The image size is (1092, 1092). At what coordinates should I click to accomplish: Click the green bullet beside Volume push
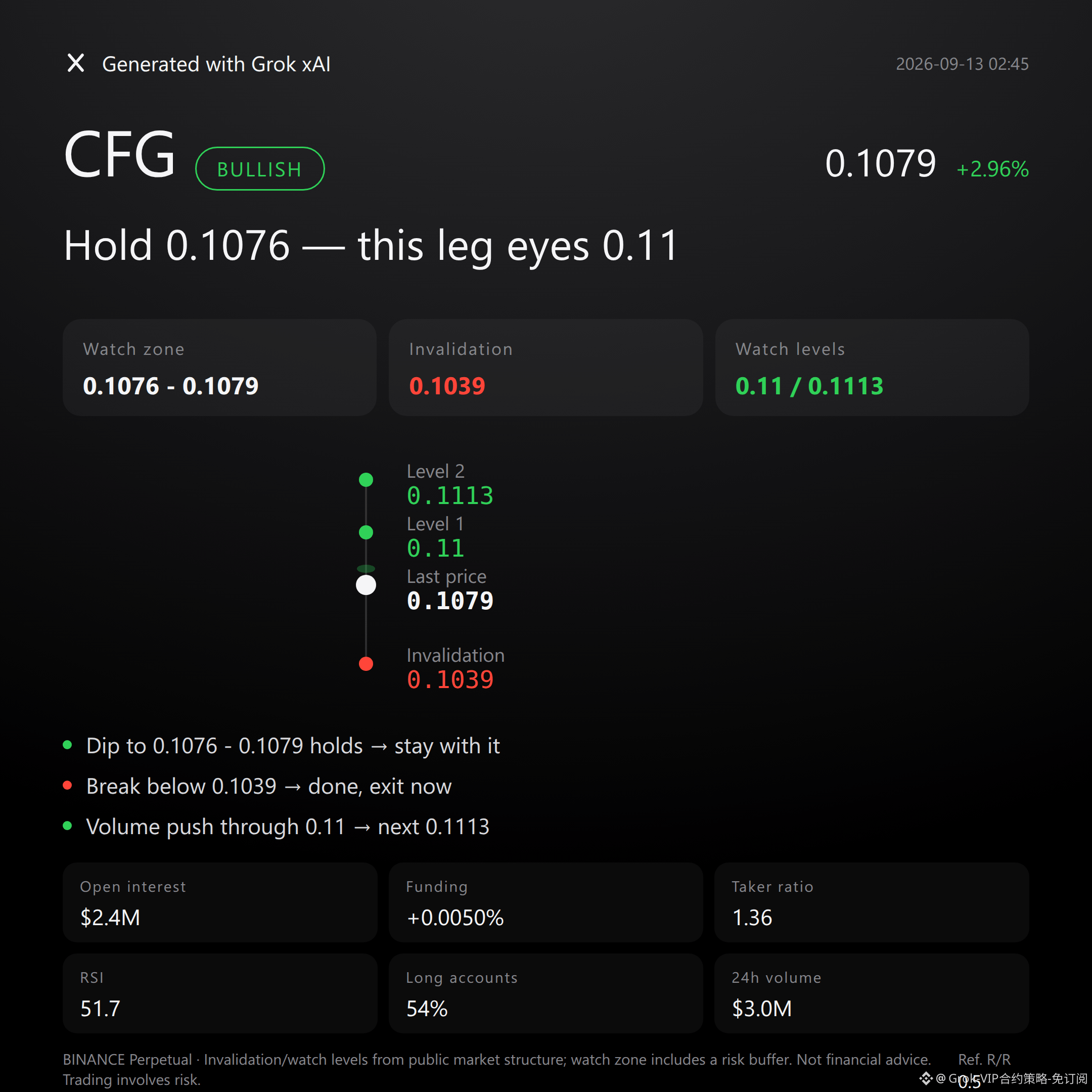pyautogui.click(x=67, y=826)
